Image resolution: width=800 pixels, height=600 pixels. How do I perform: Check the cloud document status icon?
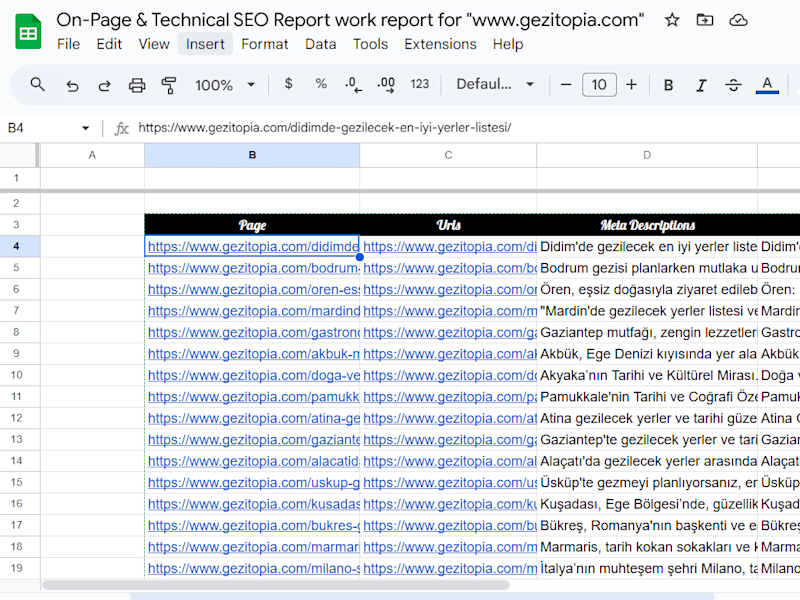point(738,20)
